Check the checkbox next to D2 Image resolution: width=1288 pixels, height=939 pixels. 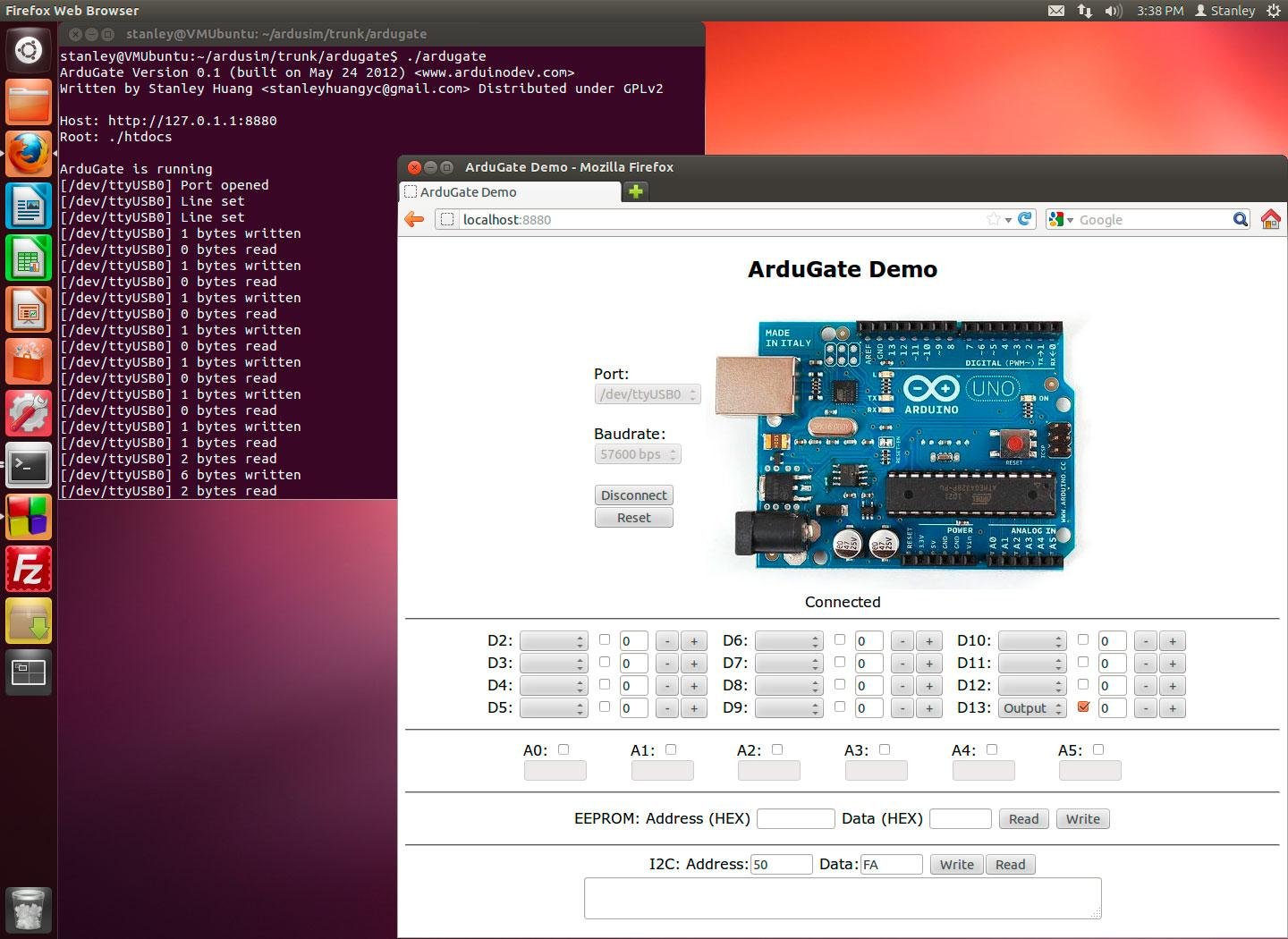pyautogui.click(x=605, y=640)
